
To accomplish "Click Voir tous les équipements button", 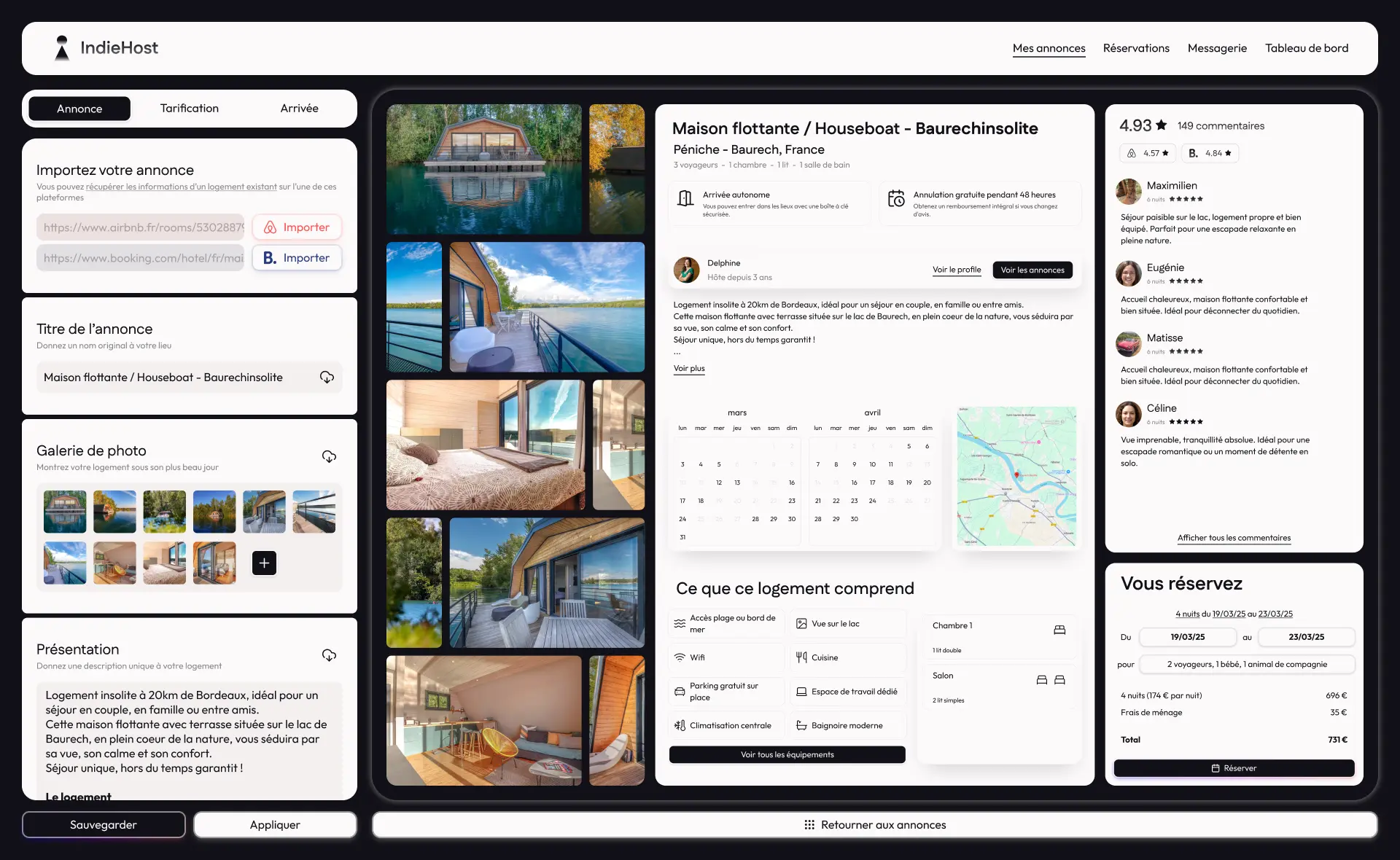I will pyautogui.click(x=787, y=754).
